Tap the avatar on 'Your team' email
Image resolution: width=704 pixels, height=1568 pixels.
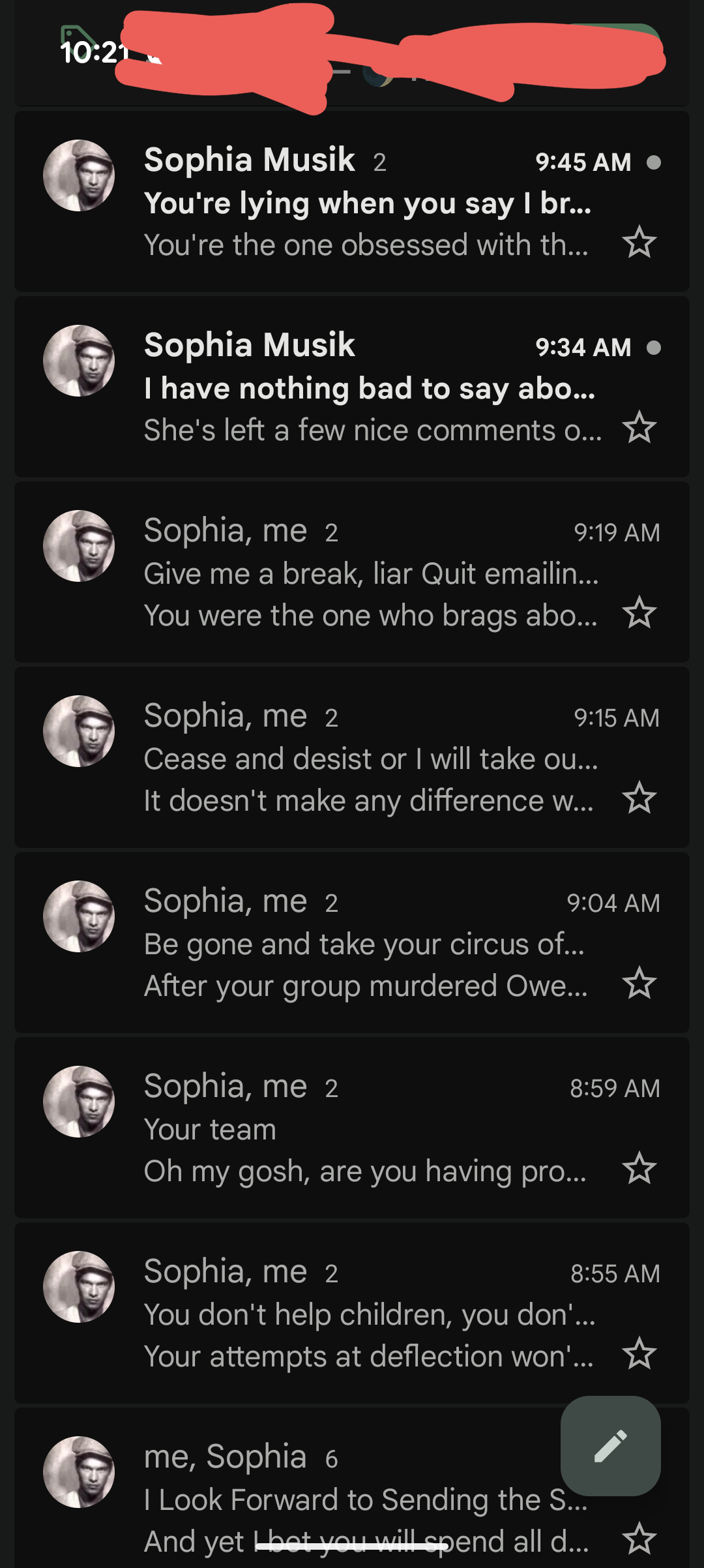tap(79, 1102)
